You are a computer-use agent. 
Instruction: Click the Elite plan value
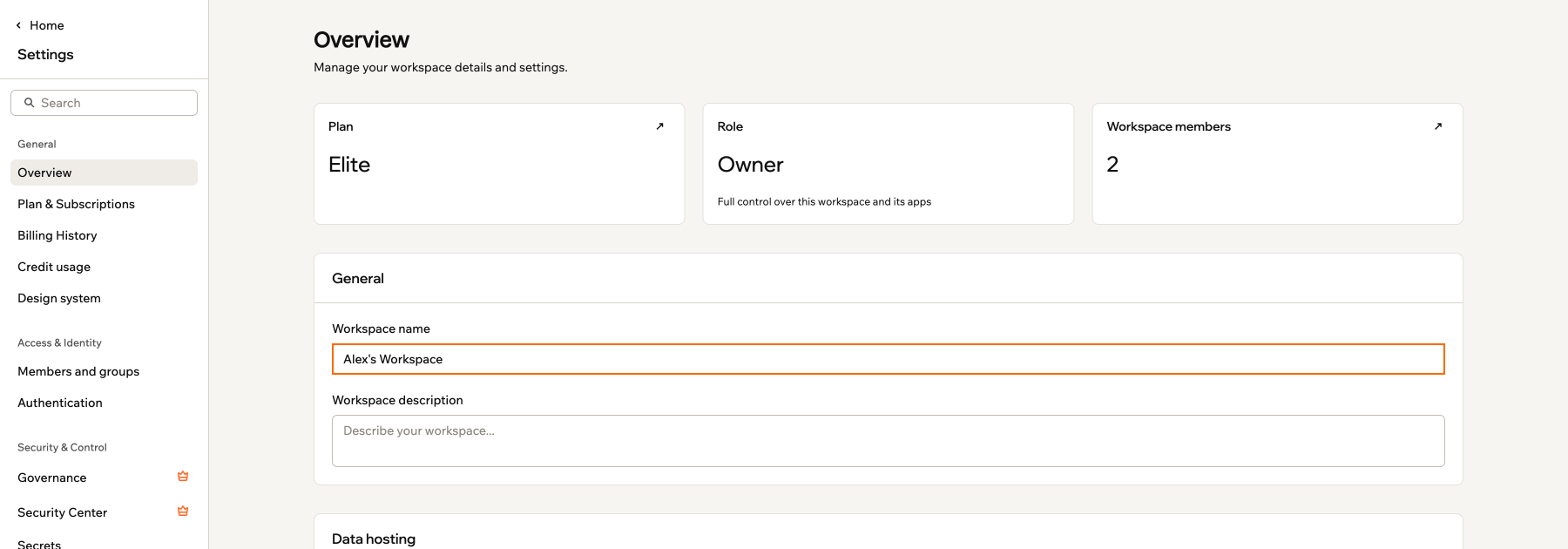[x=349, y=165]
